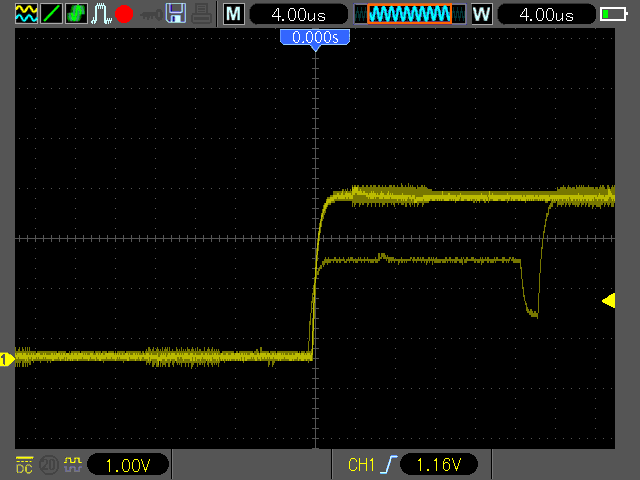This screenshot has width=640, height=480.
Task: Click the rising edge trigger icon
Action: [x=389, y=464]
